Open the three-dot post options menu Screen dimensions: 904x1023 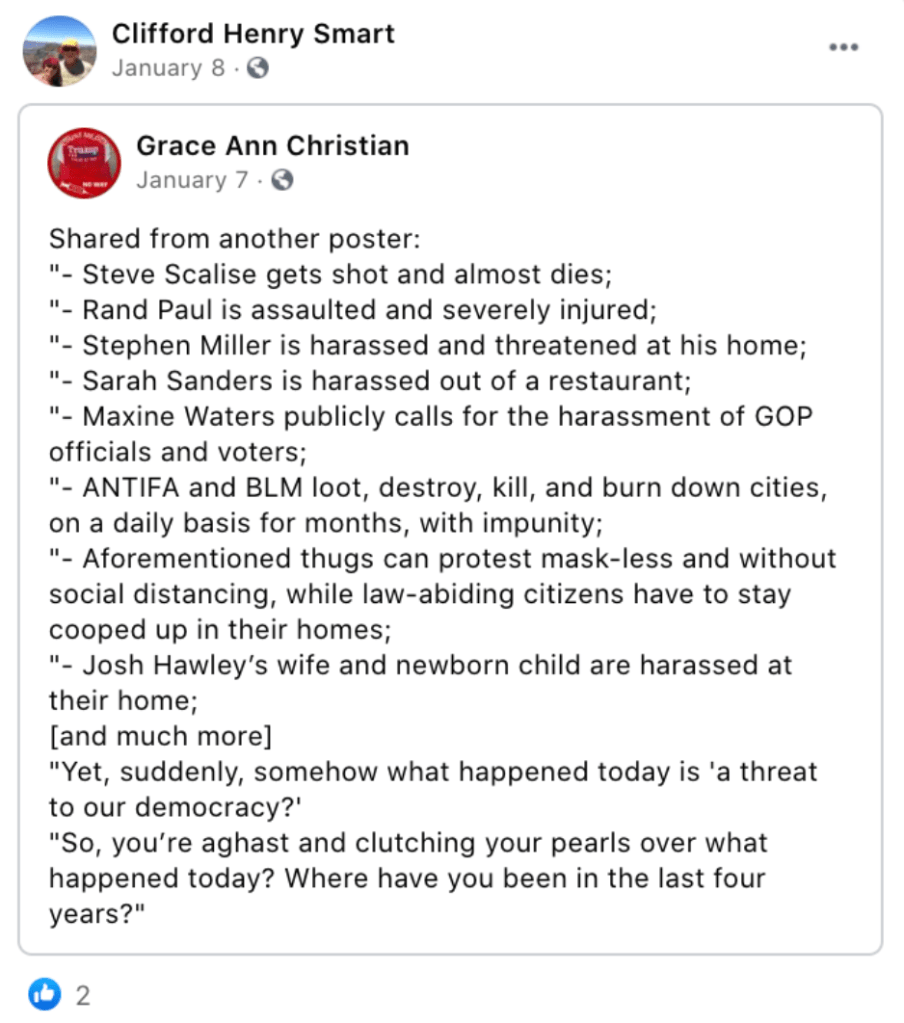(x=844, y=48)
